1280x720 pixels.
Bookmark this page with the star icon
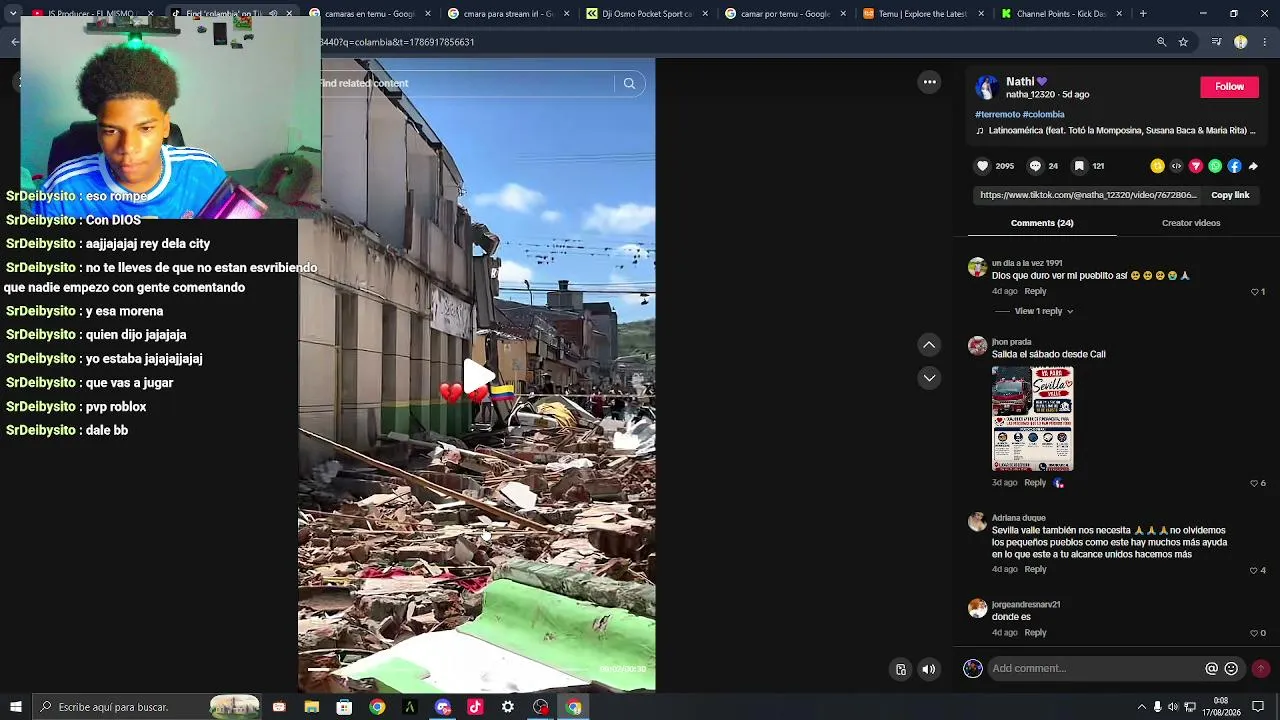[x=1183, y=42]
